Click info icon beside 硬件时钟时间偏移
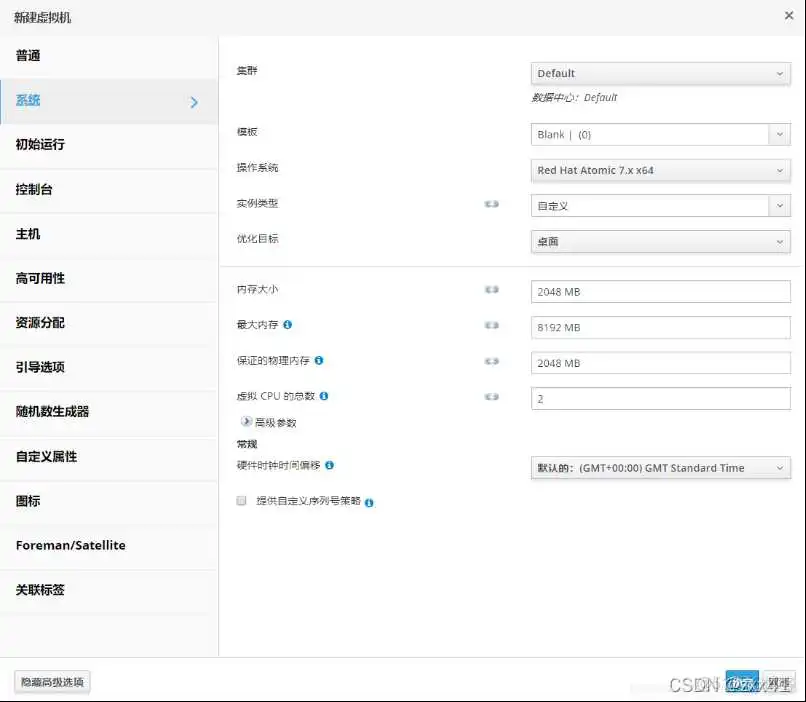 click(330, 465)
